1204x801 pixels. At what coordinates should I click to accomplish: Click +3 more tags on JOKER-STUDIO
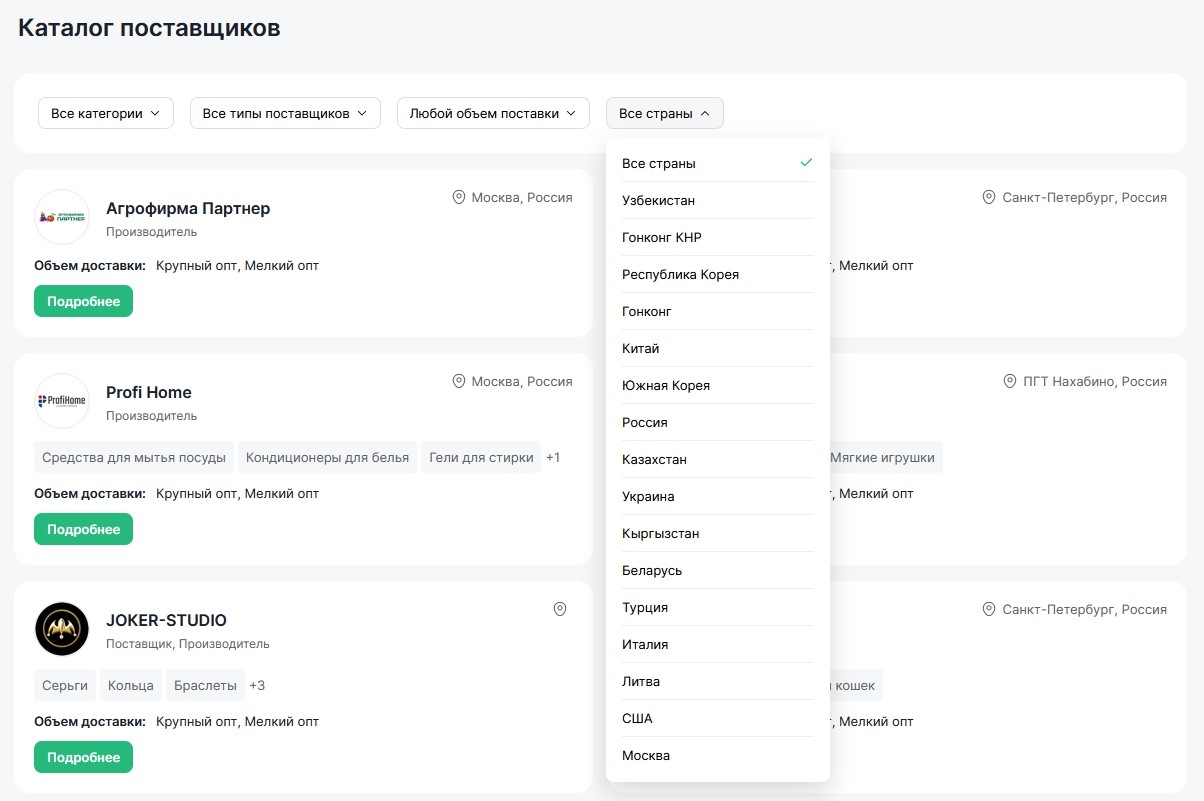click(x=257, y=685)
